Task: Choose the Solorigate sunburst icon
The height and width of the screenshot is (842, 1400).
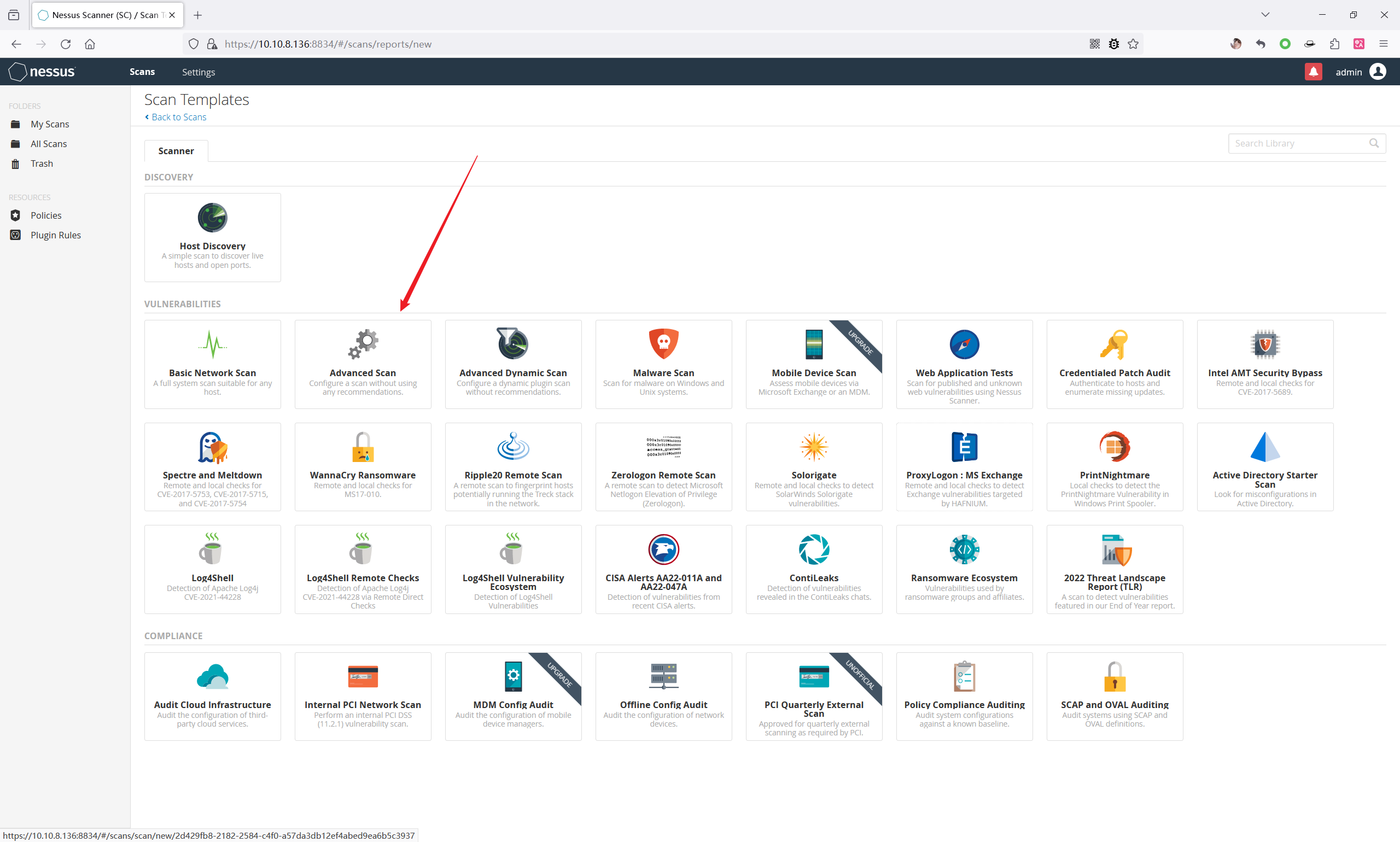Action: click(x=814, y=447)
